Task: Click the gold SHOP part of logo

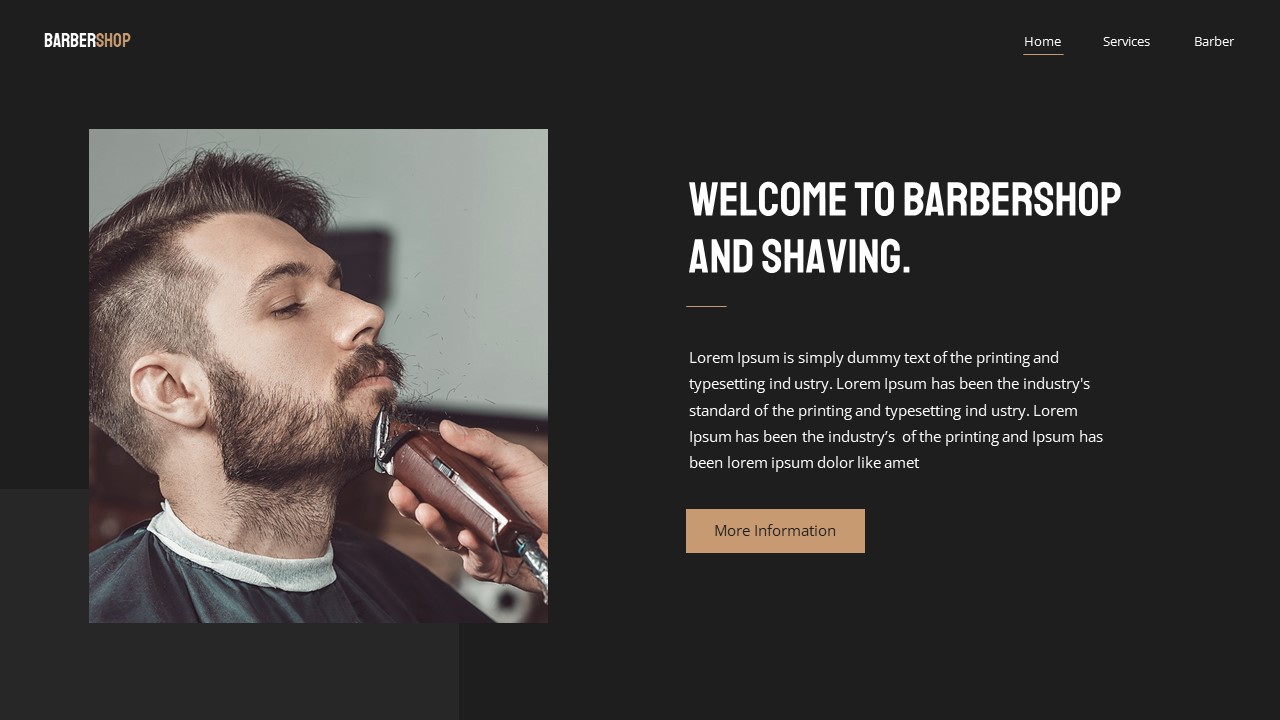Action: click(113, 40)
